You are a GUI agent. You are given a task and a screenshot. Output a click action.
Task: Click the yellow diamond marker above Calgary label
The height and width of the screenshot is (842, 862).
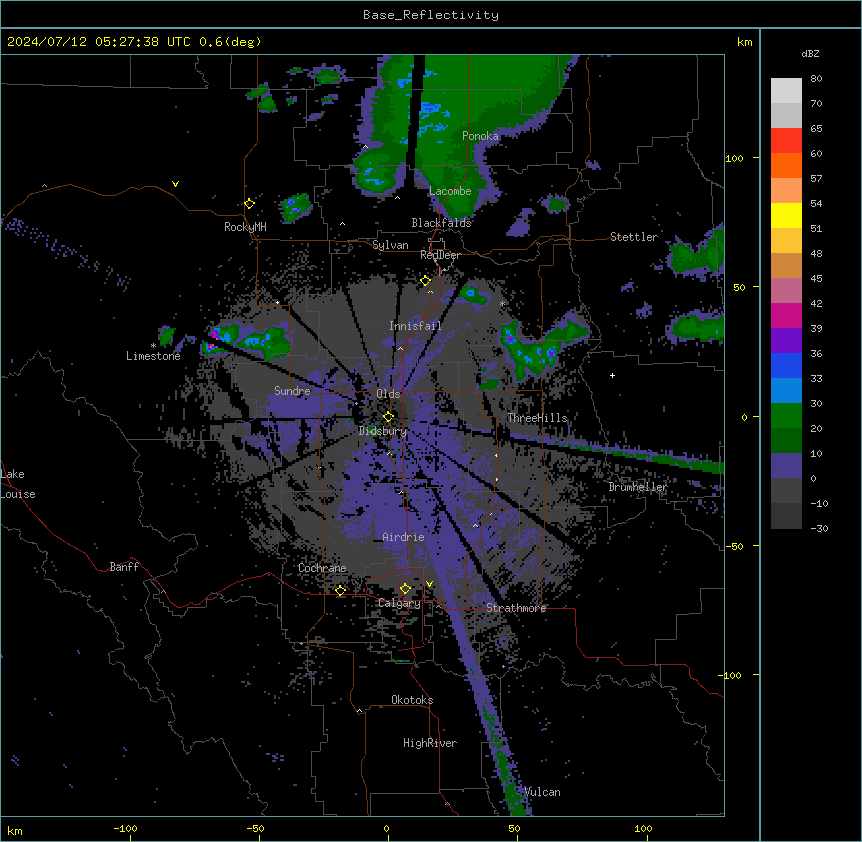(405, 589)
